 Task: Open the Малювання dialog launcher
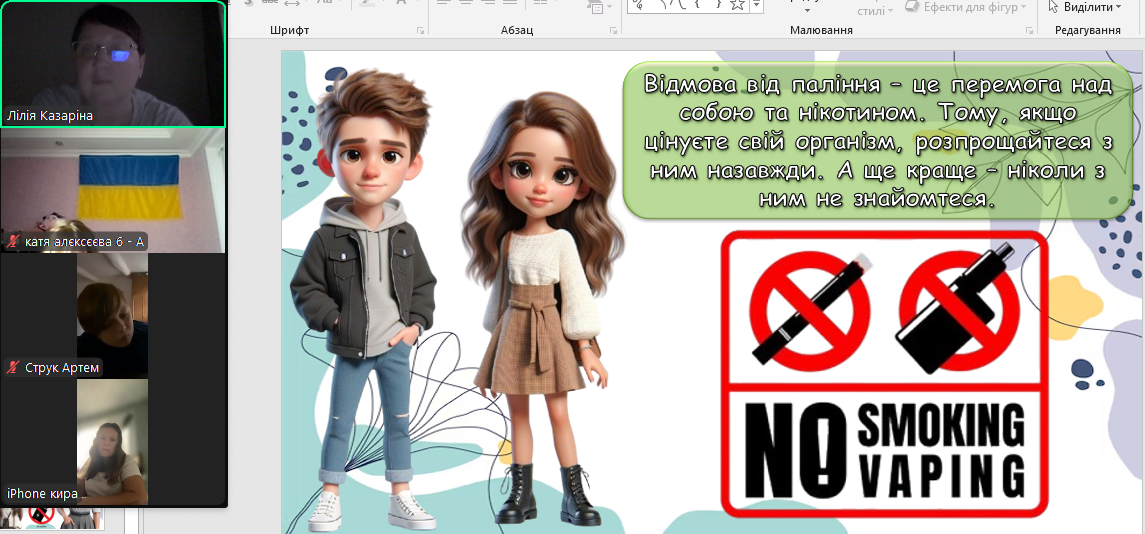[1028, 31]
